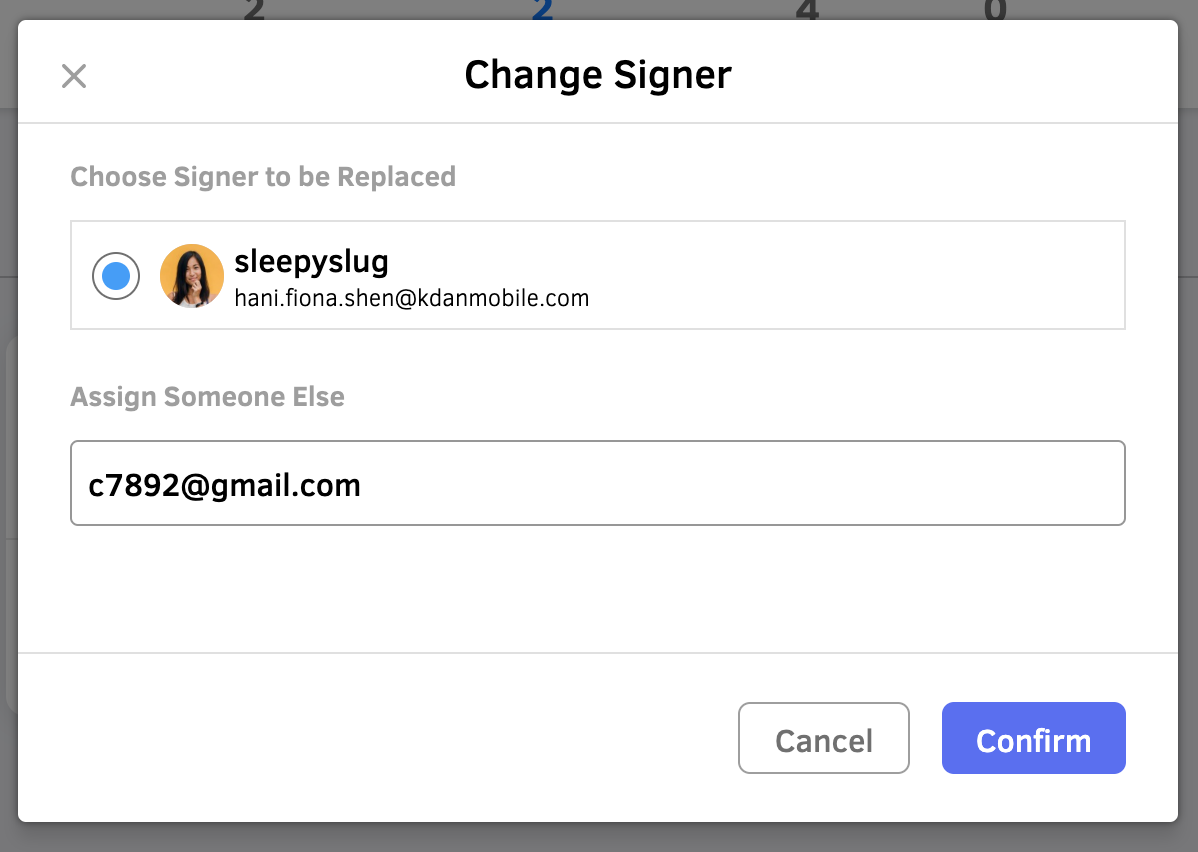Click sleepyslug's profile avatar photo

pyautogui.click(x=192, y=276)
